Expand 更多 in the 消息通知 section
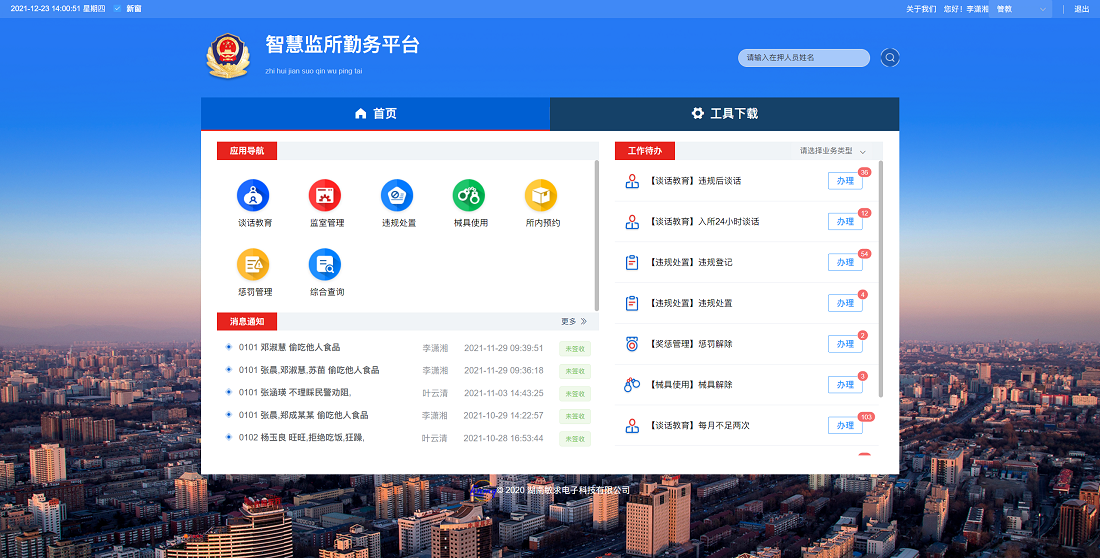The width and height of the screenshot is (1100, 558). (x=573, y=322)
